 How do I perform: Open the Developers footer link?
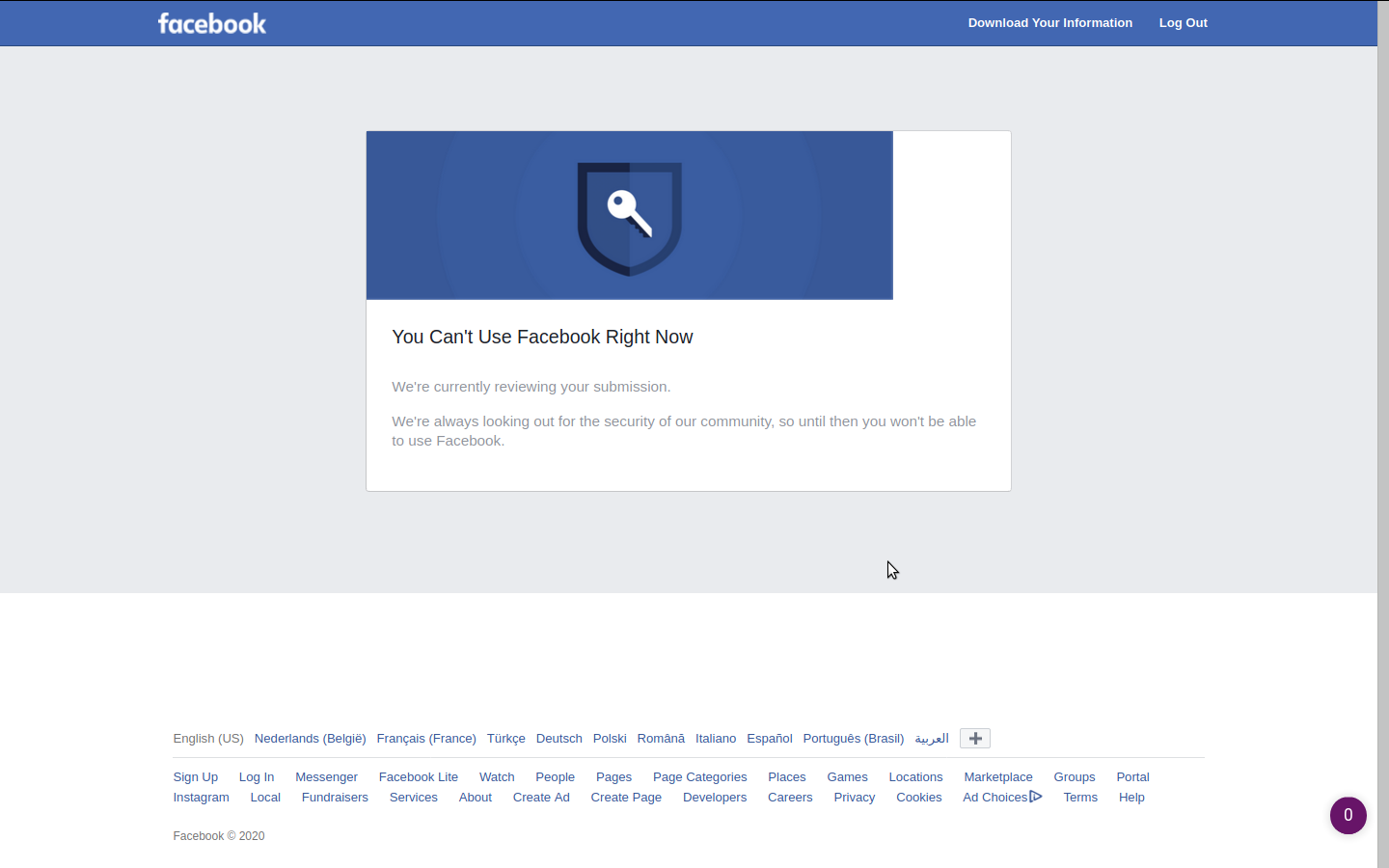pos(715,798)
